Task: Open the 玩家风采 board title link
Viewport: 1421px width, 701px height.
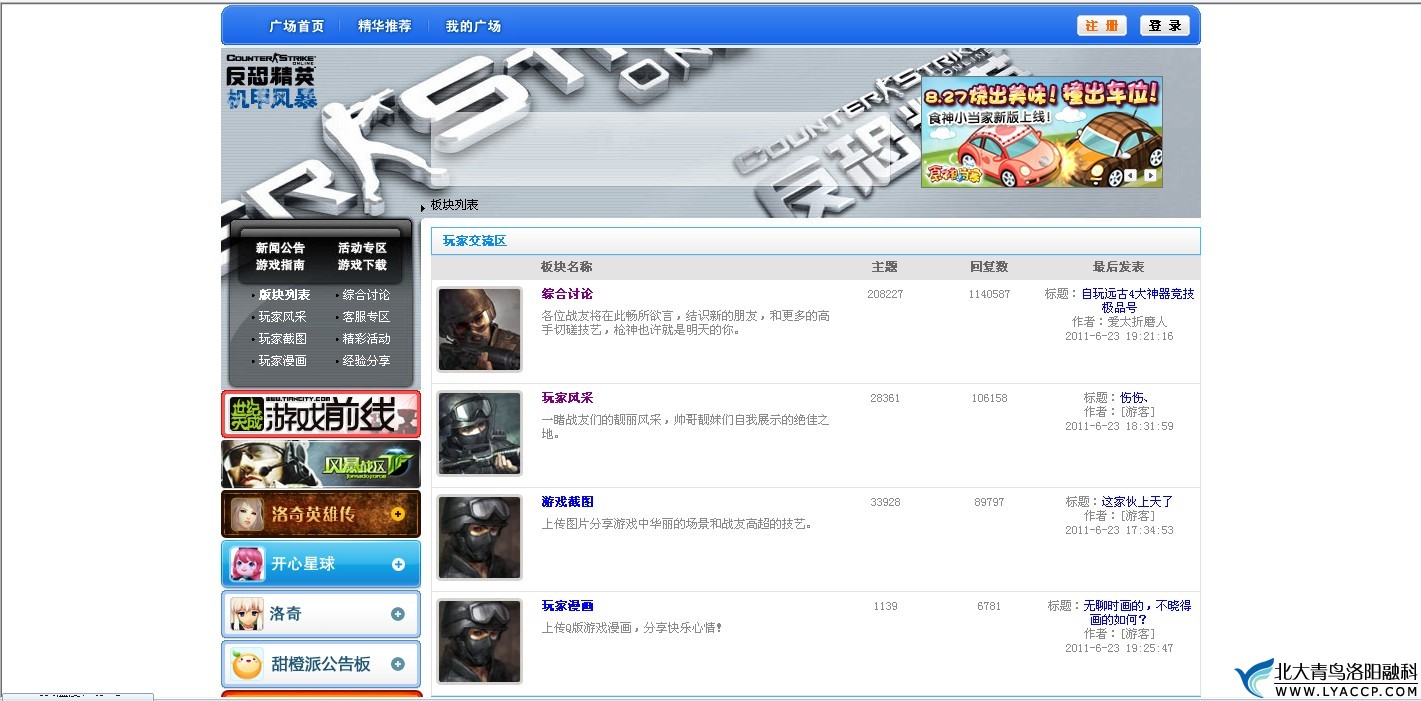Action: [567, 398]
